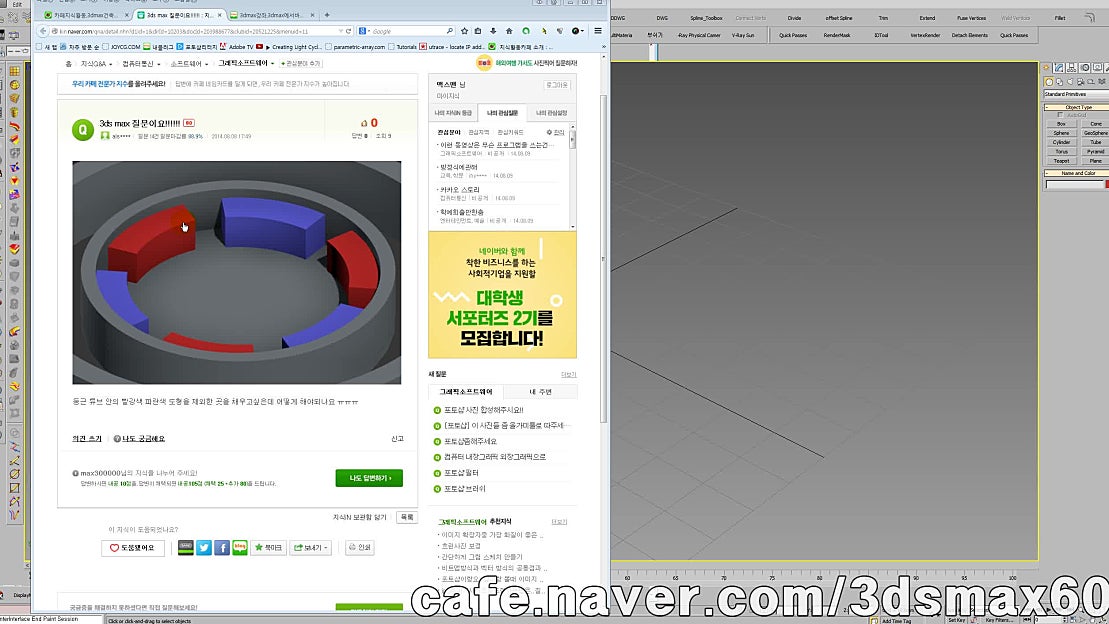Switch to the 3ds max 질문이요 browser tab
Screen dimensions: 1109x624
[180, 16]
